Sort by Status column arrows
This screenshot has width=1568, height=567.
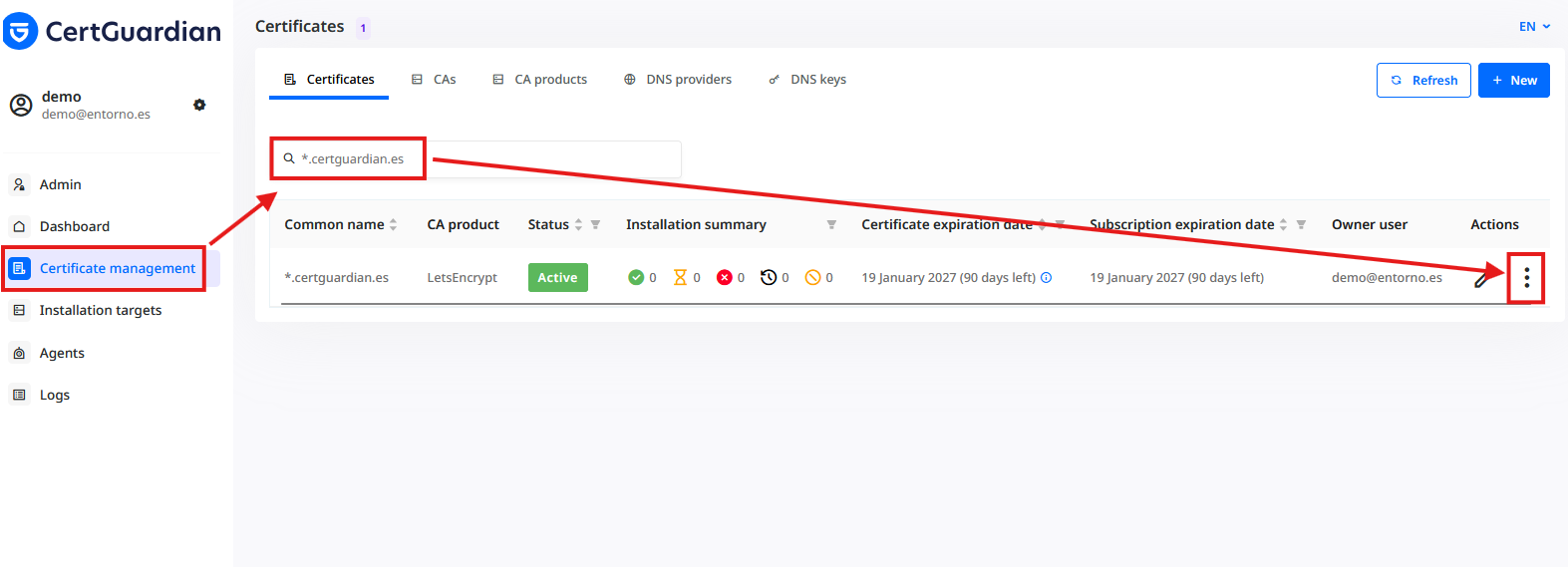tap(578, 224)
